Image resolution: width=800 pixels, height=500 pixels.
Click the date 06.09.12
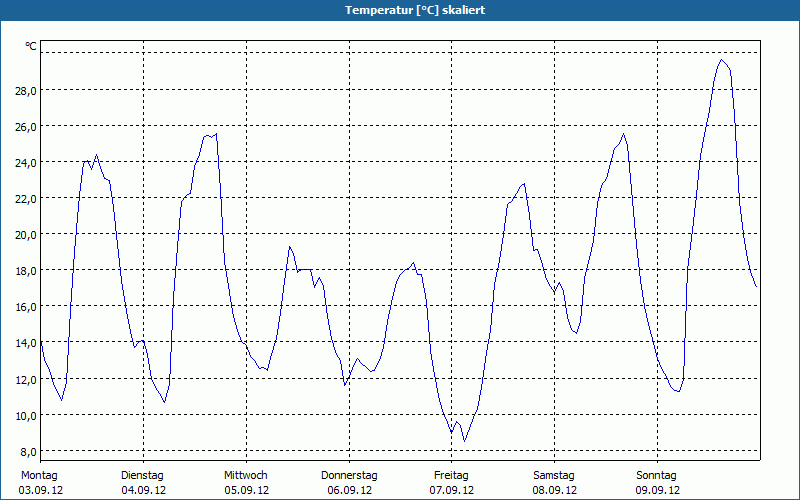(x=349, y=490)
